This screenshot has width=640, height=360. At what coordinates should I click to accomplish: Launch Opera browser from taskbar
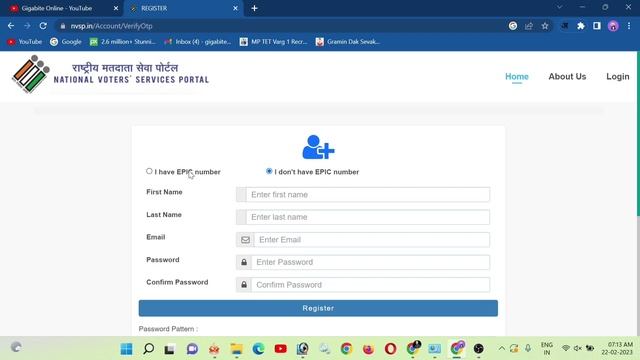(x=391, y=349)
